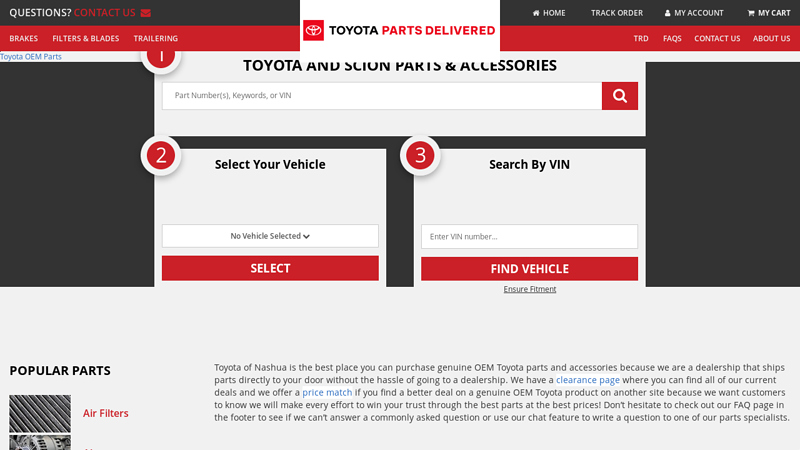800x450 pixels.
Task: Click the red Select button
Action: pos(270,268)
